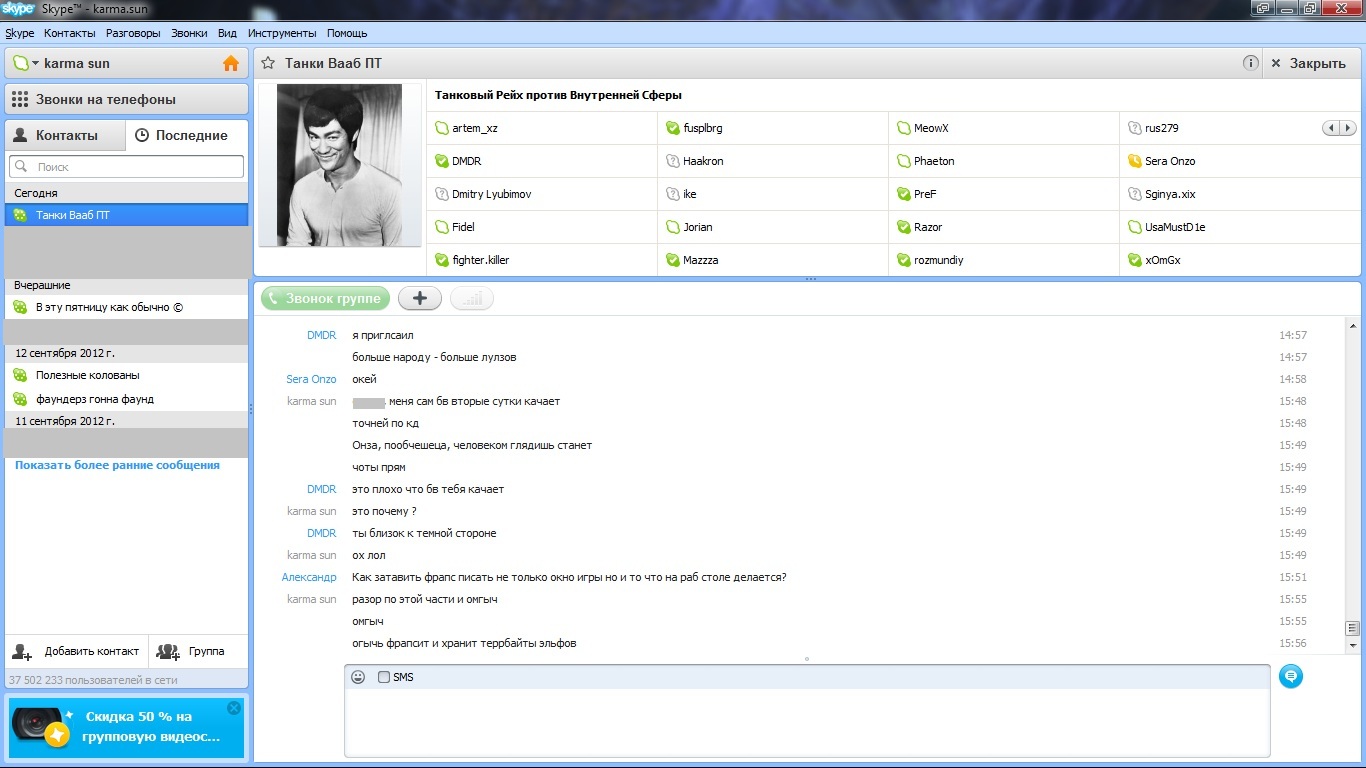Screen dimensions: 1366x768
Task: Select participant xOmGx
Action: click(1163, 260)
